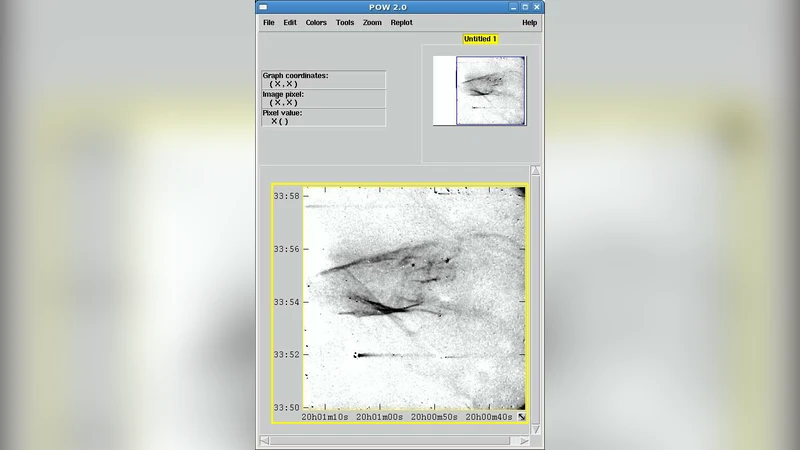Open the Zoom menu
Screen dimensions: 800x450
point(372,22)
